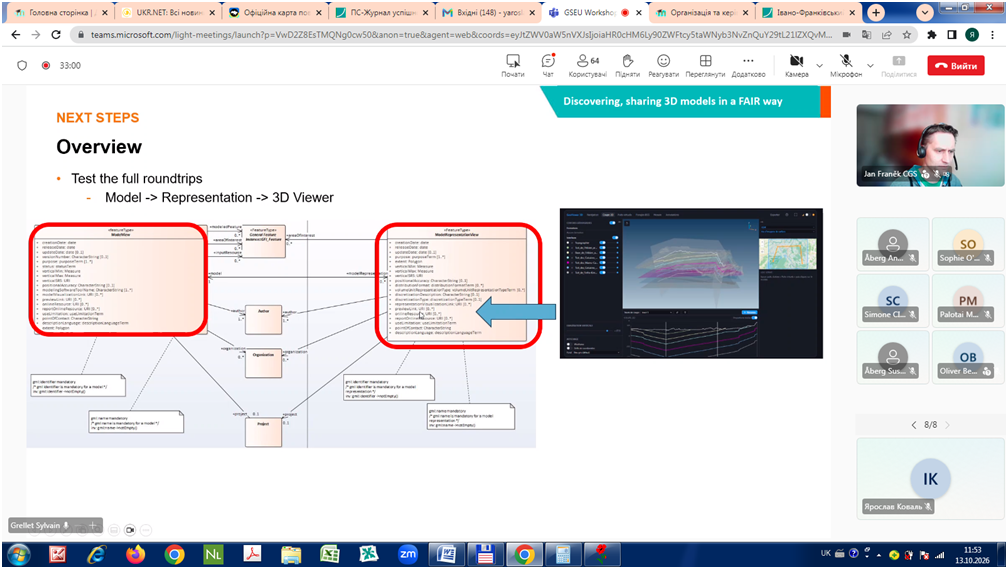
Task: Open Chrome extensions puzzle icon
Action: click(x=932, y=35)
